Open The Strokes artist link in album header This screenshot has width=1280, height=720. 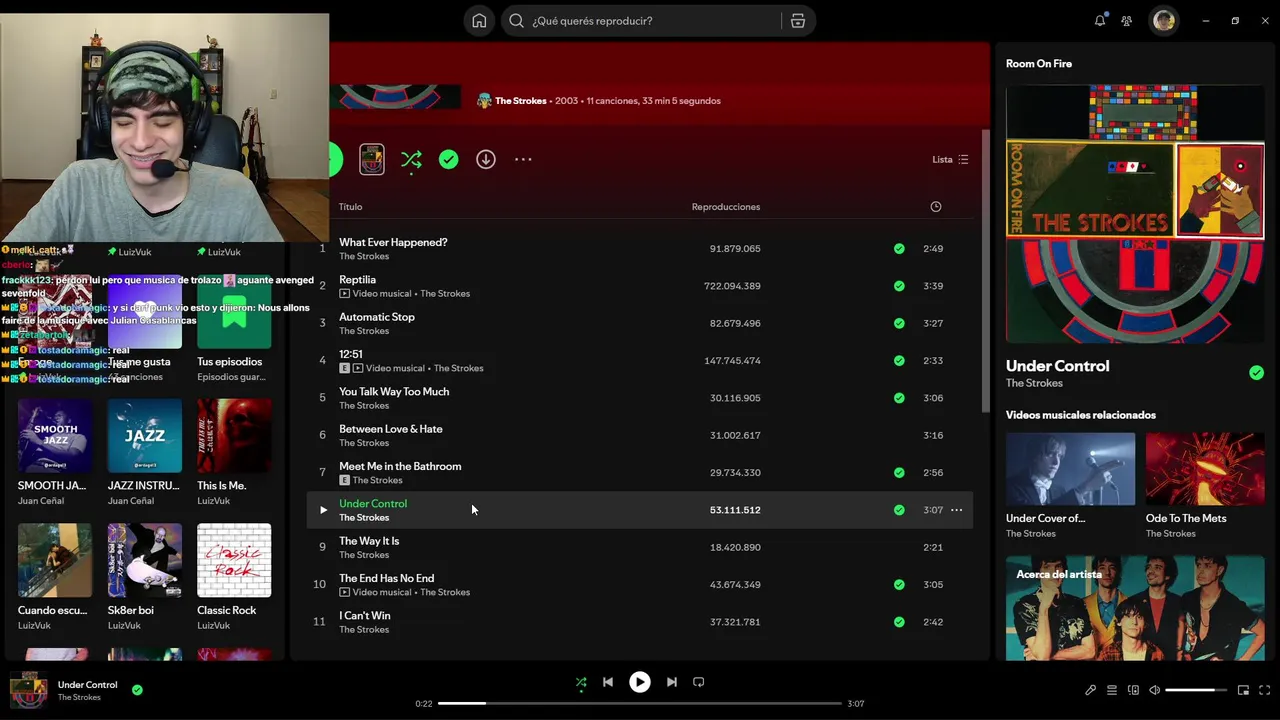[520, 101]
